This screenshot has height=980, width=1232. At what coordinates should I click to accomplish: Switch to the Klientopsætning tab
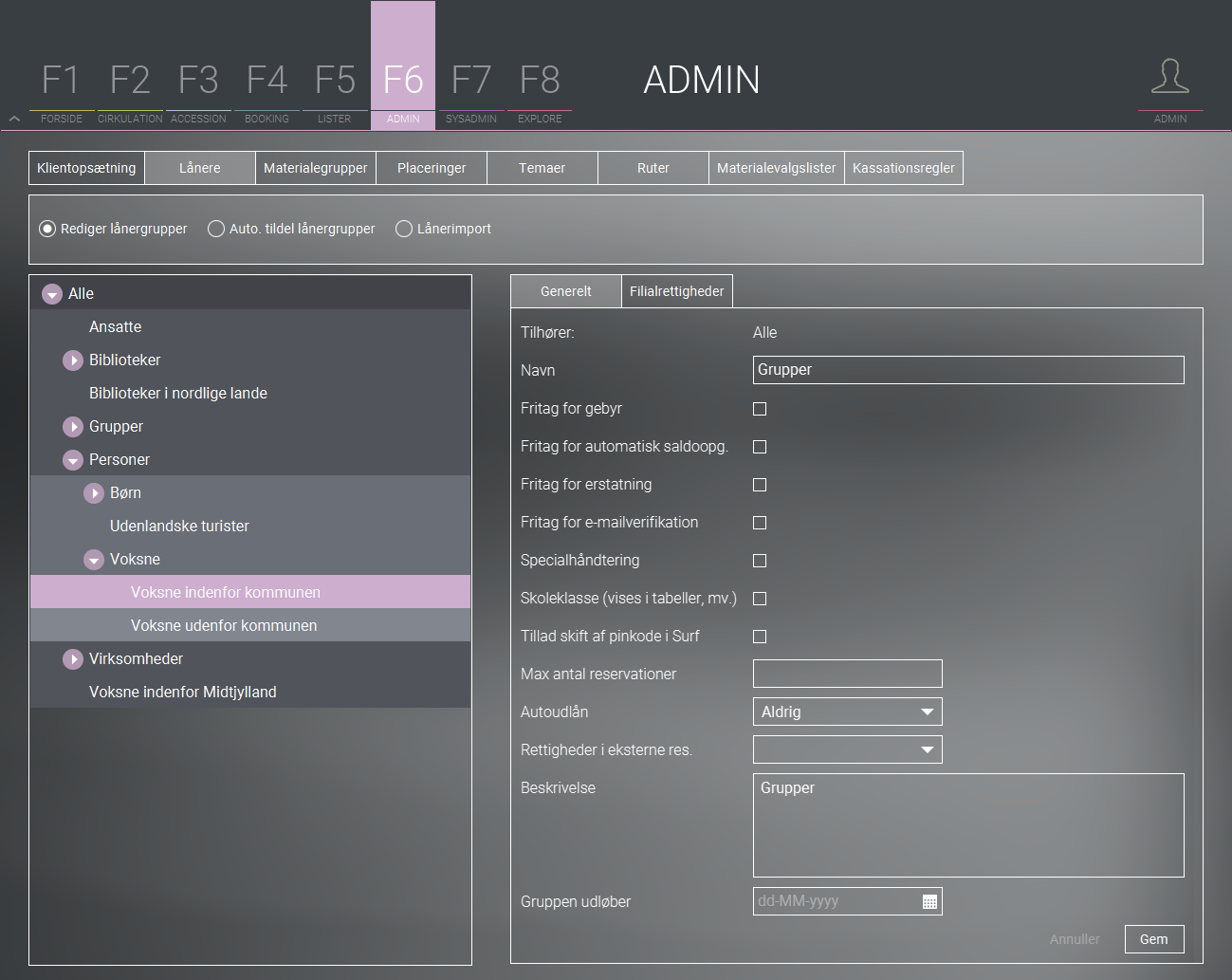click(x=86, y=168)
